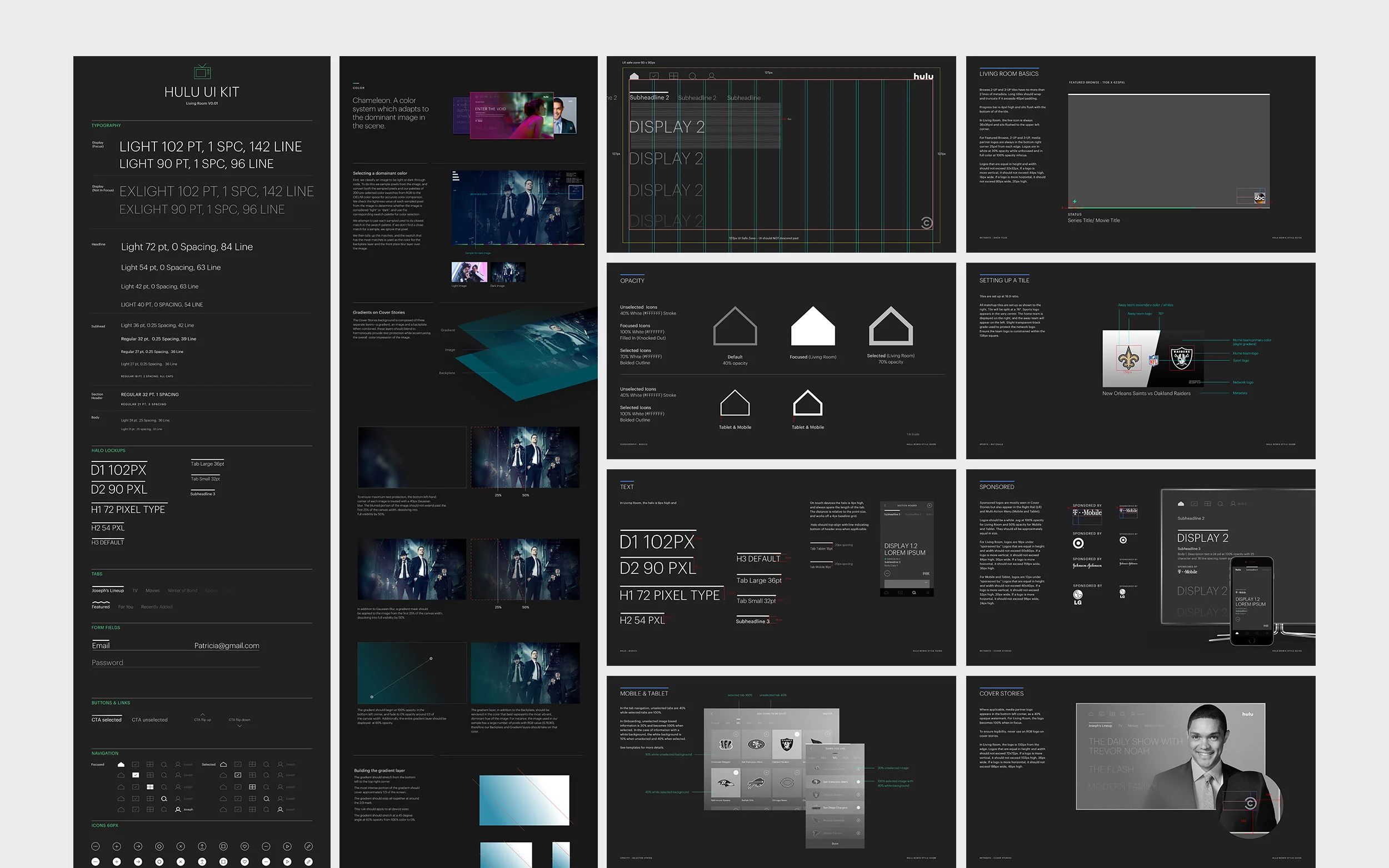Select the Joseph's Lineup tab
1389x868 pixels.
[108, 590]
